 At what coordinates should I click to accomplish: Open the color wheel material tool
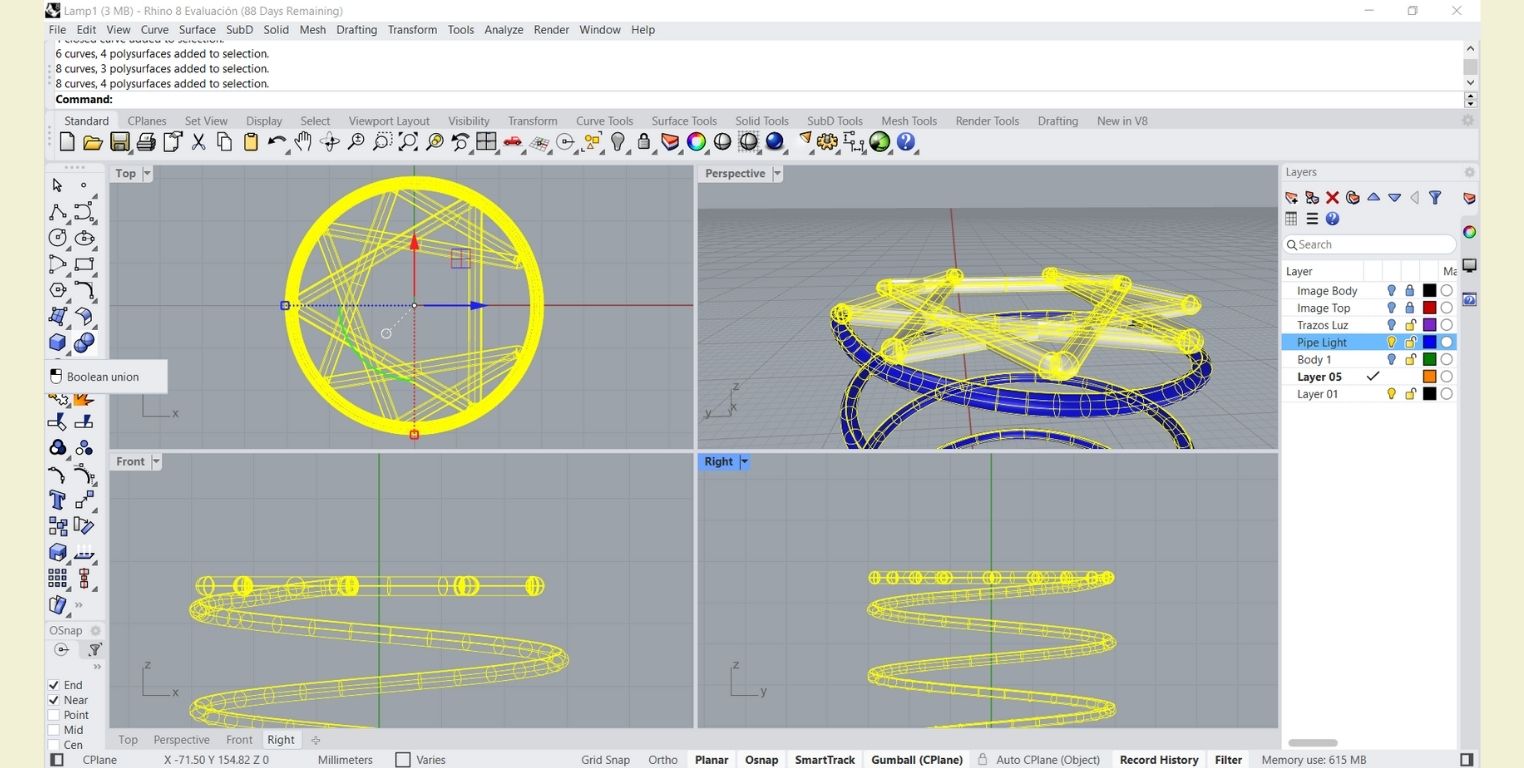click(696, 142)
